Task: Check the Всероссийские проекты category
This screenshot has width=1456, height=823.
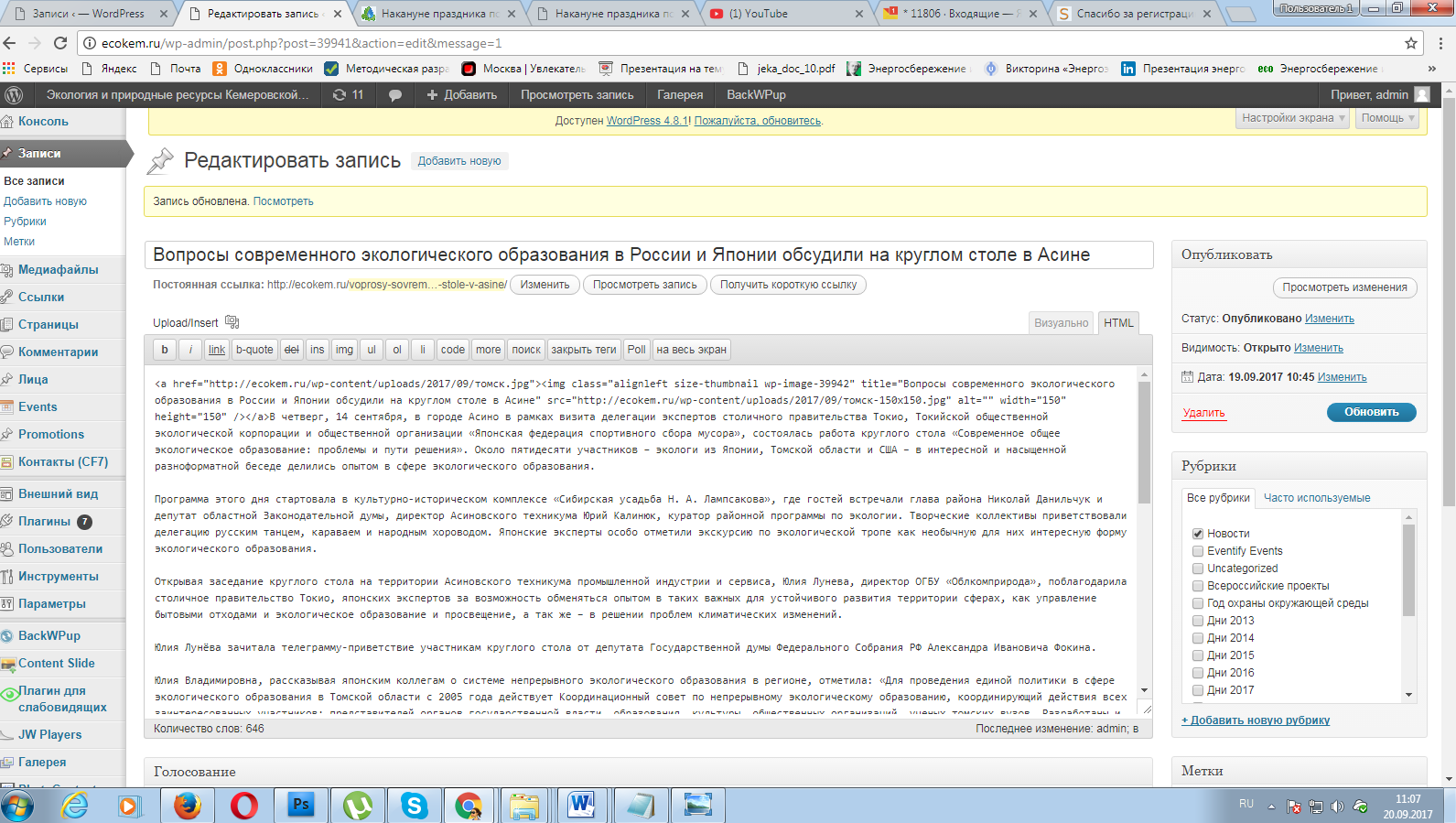Action: pos(1198,586)
